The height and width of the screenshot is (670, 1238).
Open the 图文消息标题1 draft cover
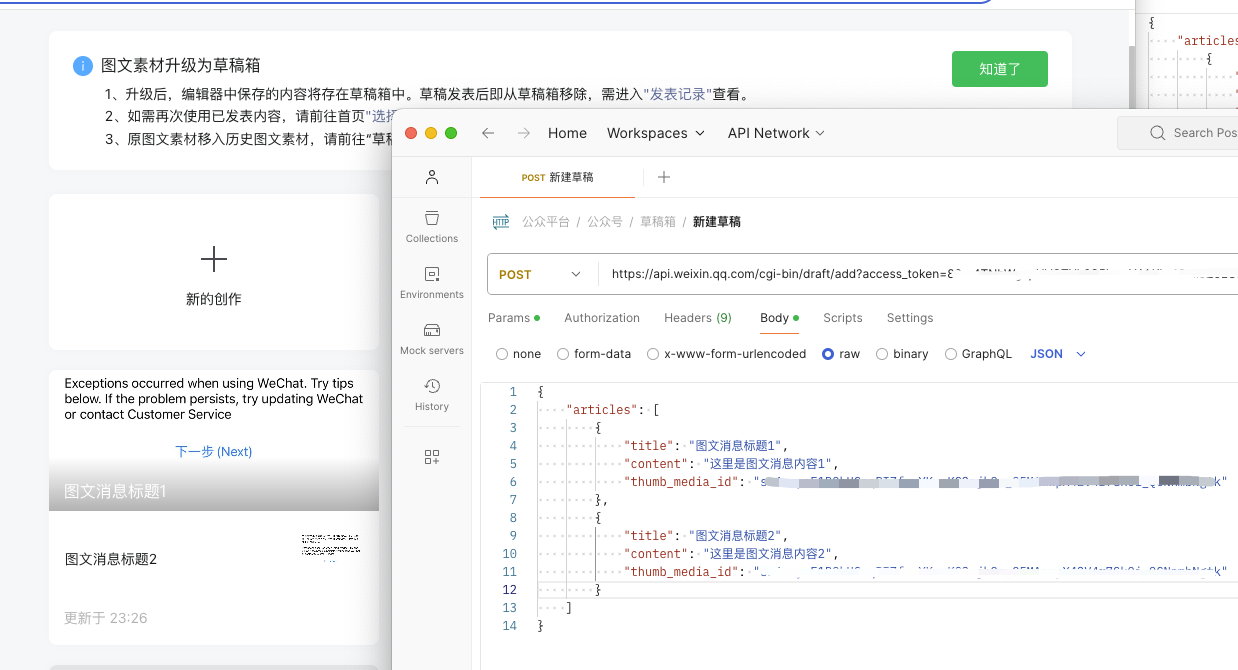[x=214, y=441]
